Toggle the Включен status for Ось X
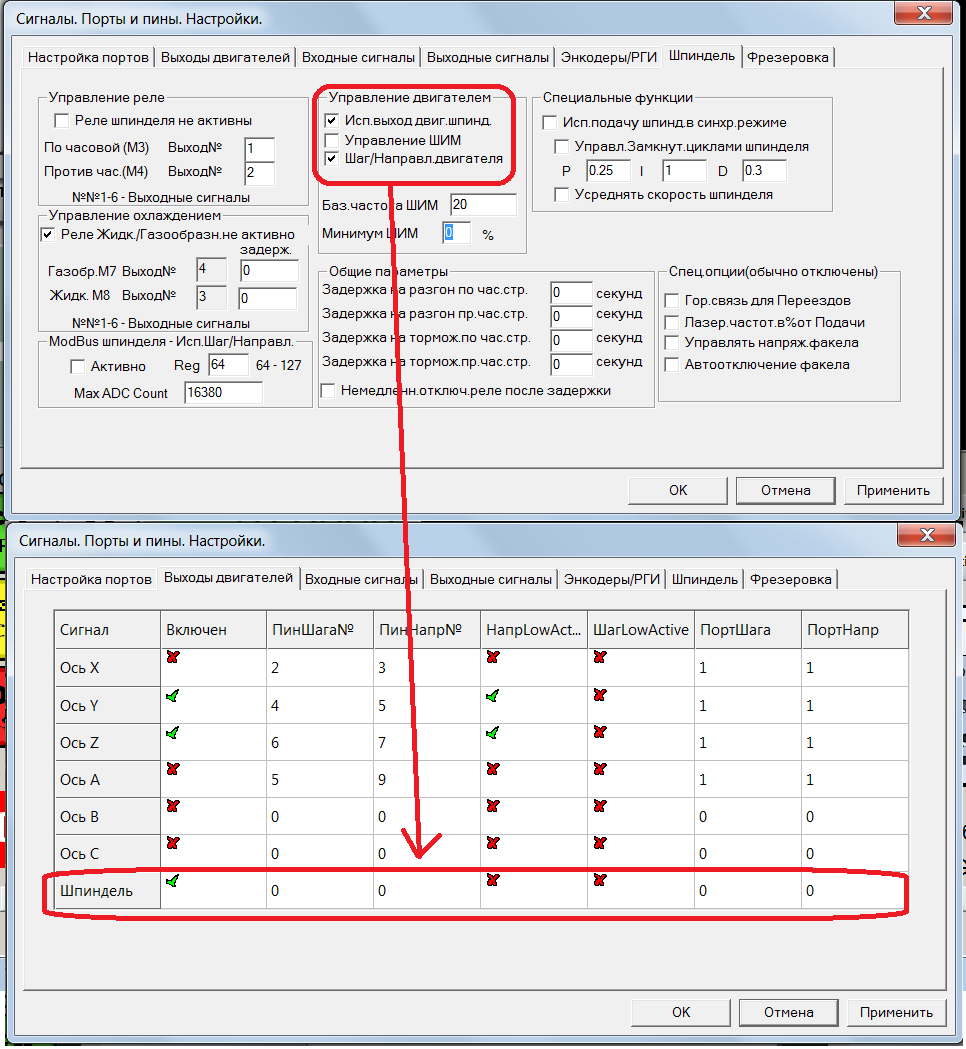 (173, 657)
